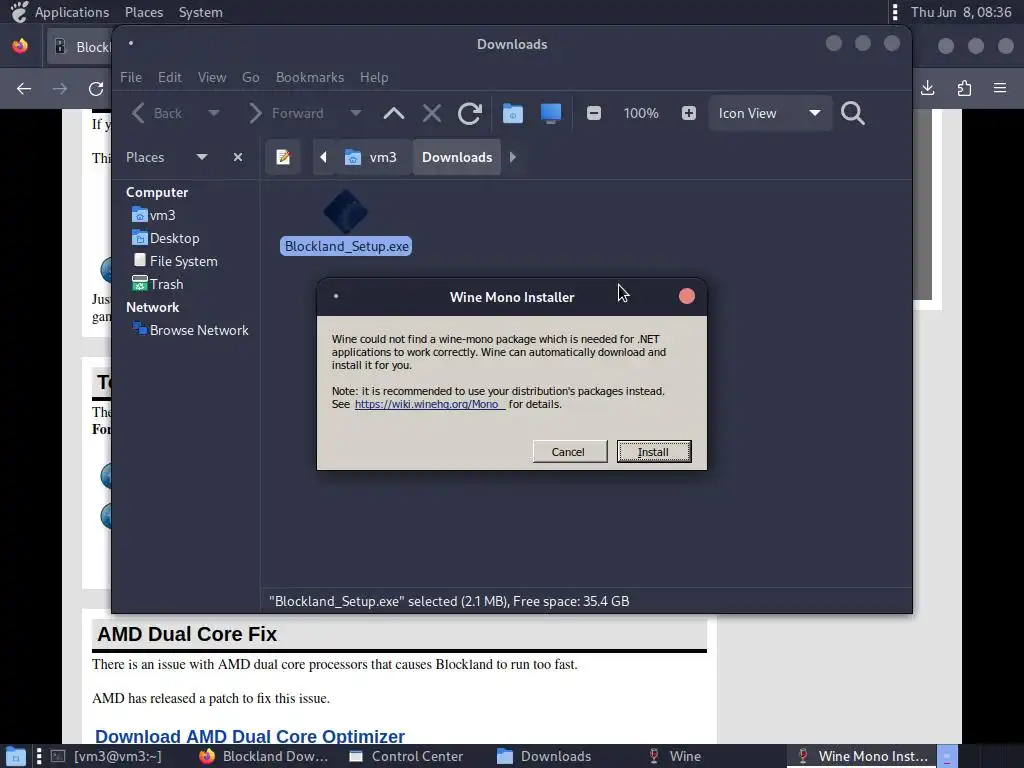
Task: Click the 100% zoom level
Action: pos(641,113)
